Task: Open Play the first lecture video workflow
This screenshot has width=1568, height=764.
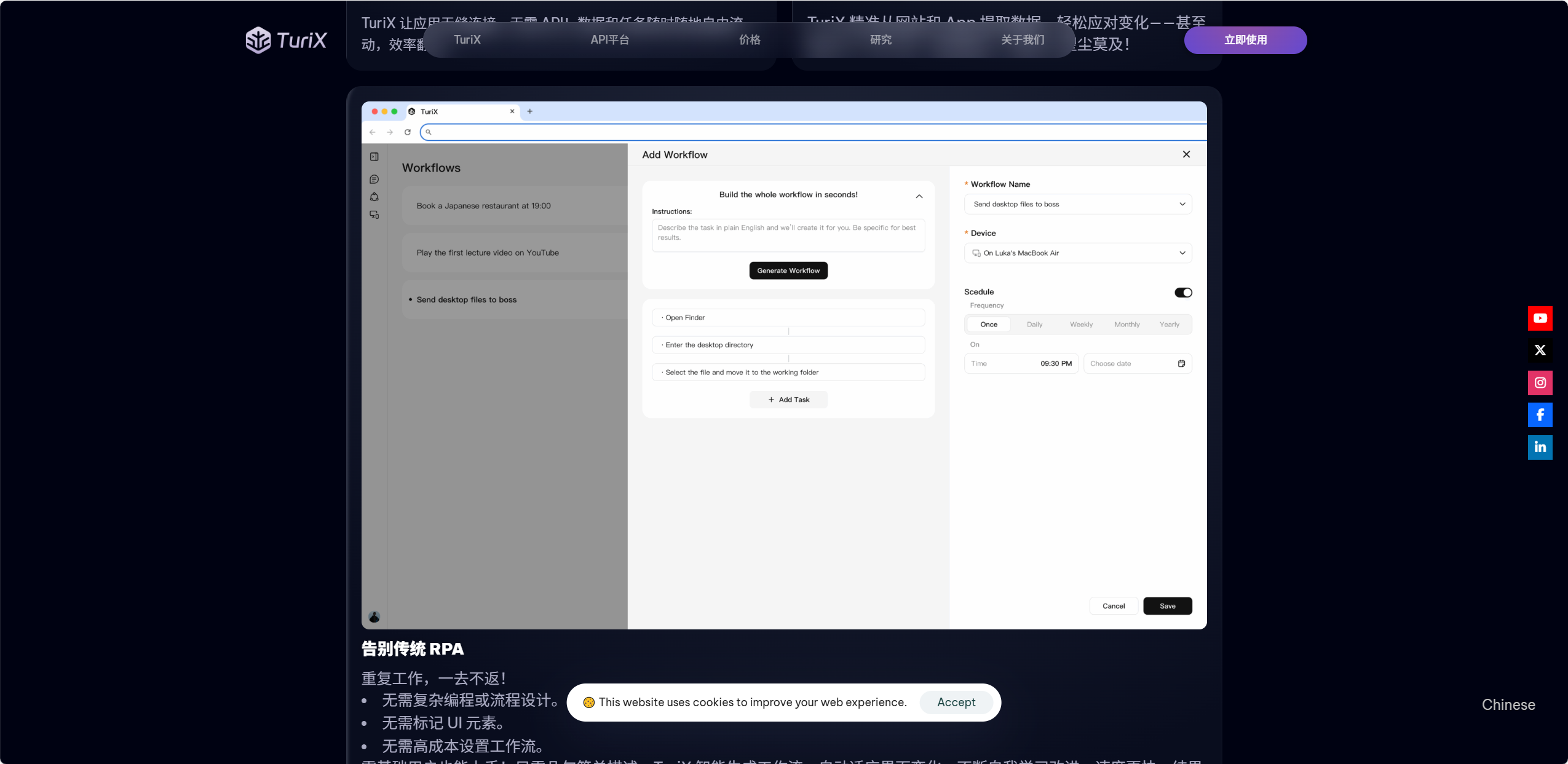Action: point(515,253)
